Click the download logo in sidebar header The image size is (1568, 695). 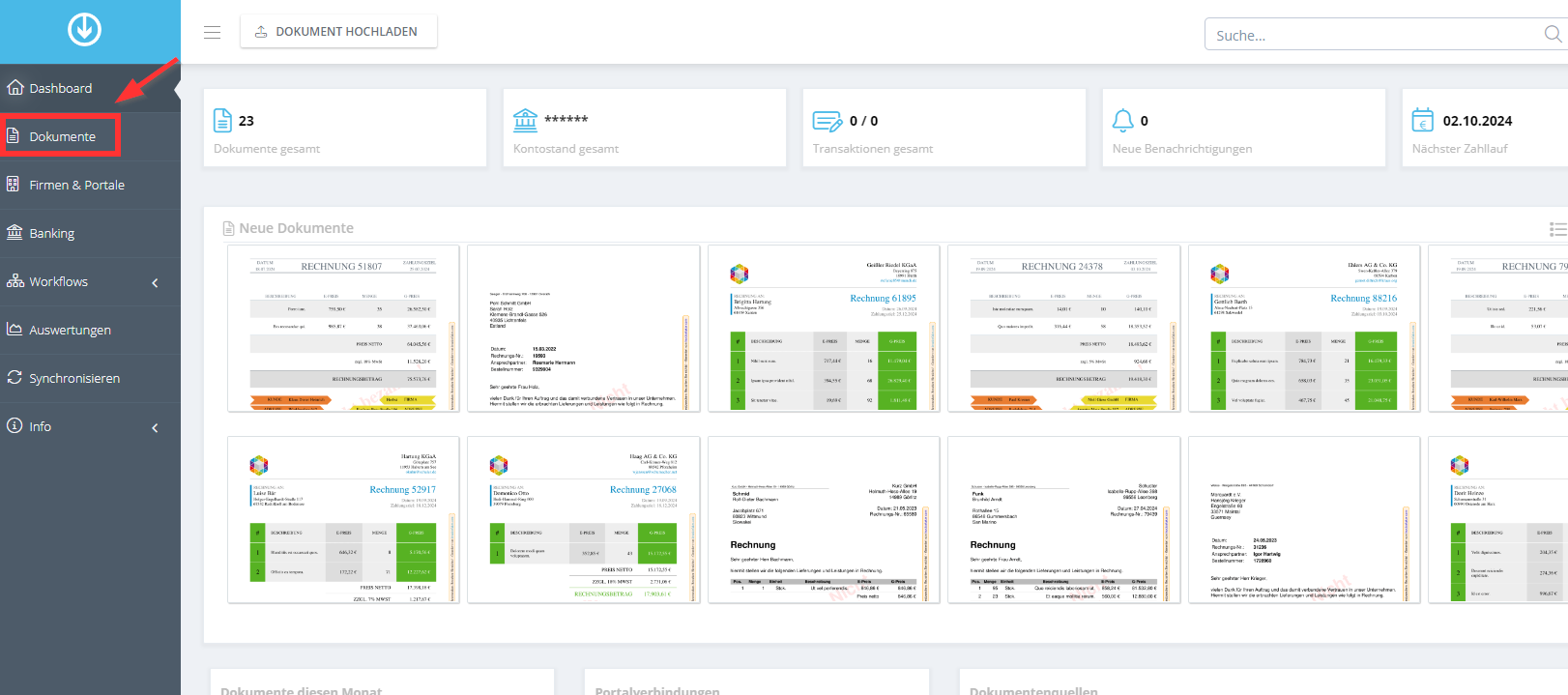point(84,30)
